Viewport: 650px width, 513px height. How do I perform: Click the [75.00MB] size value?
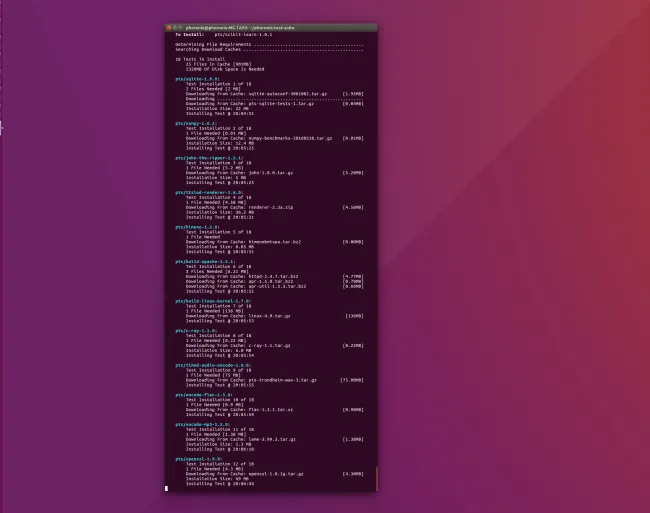(352, 380)
